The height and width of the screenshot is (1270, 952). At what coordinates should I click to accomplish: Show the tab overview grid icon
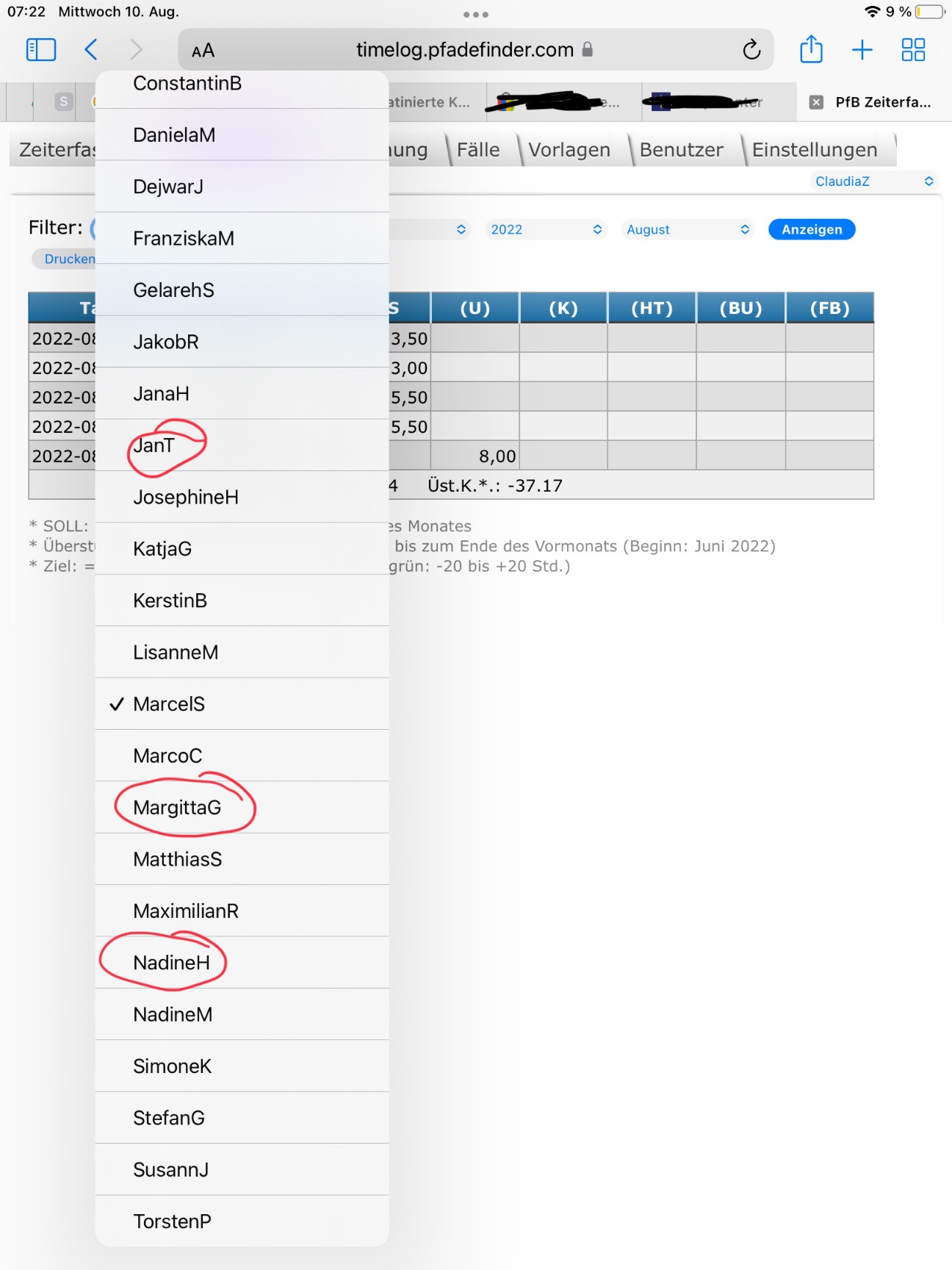pos(913,50)
